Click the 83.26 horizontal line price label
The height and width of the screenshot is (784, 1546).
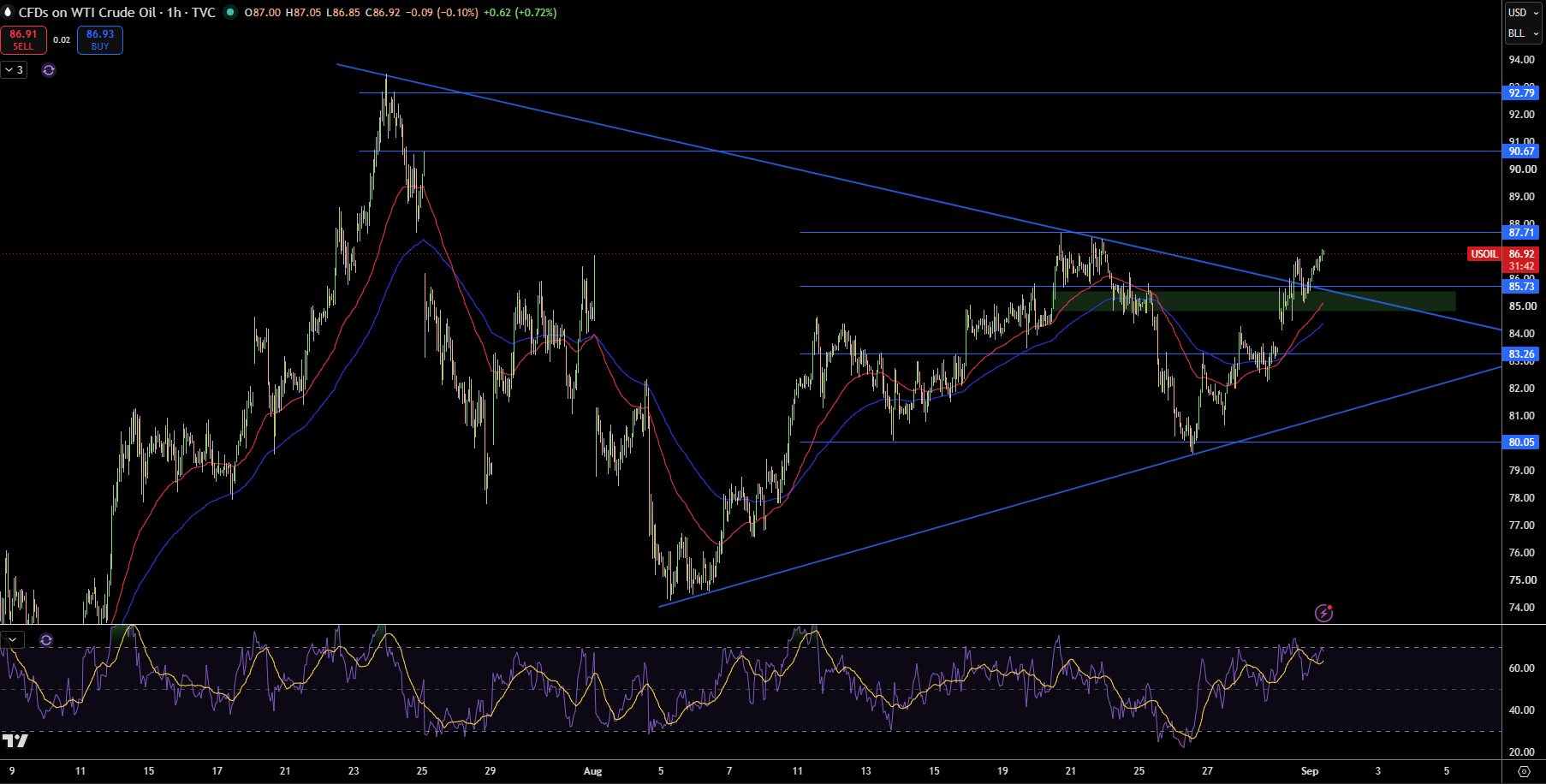pyautogui.click(x=1521, y=354)
